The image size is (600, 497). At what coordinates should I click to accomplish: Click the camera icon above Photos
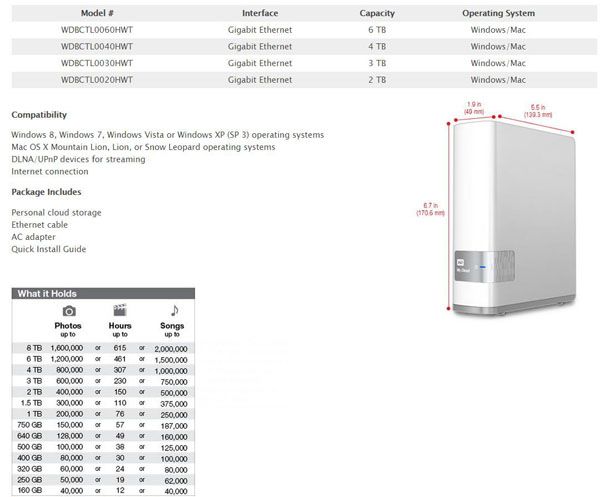(x=69, y=311)
